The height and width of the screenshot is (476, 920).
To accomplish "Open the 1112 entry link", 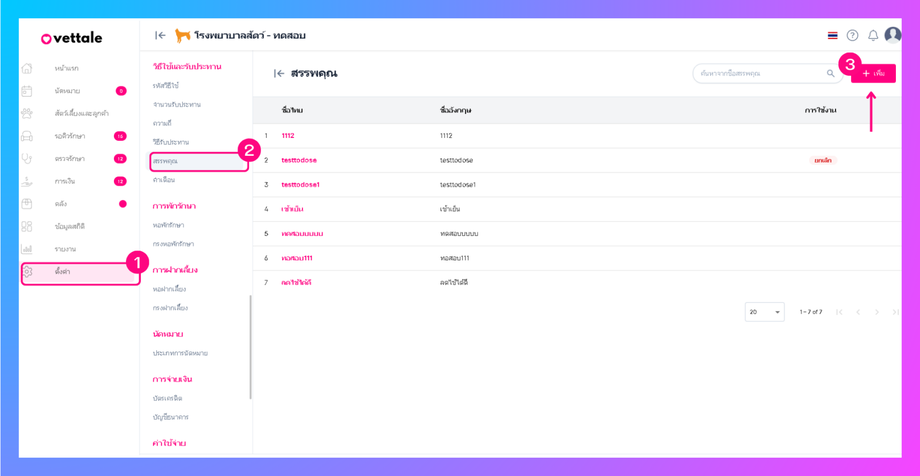I will [288, 136].
